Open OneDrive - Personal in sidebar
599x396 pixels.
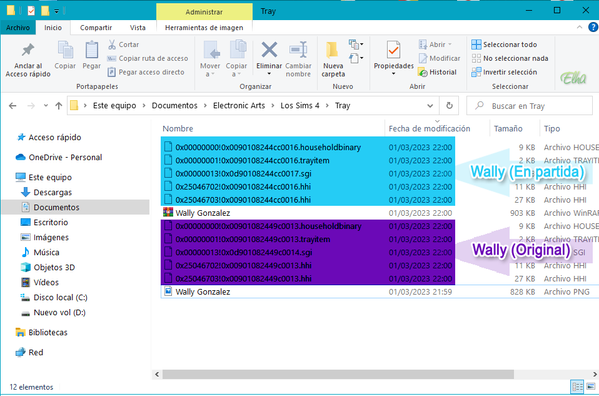click(x=59, y=157)
